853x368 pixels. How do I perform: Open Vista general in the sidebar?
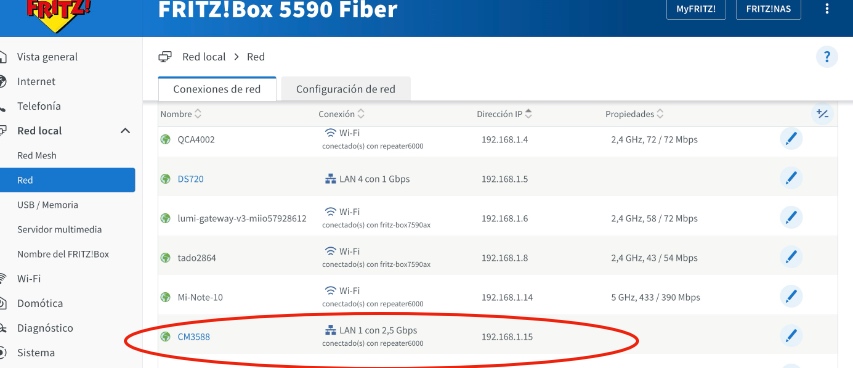[47, 57]
